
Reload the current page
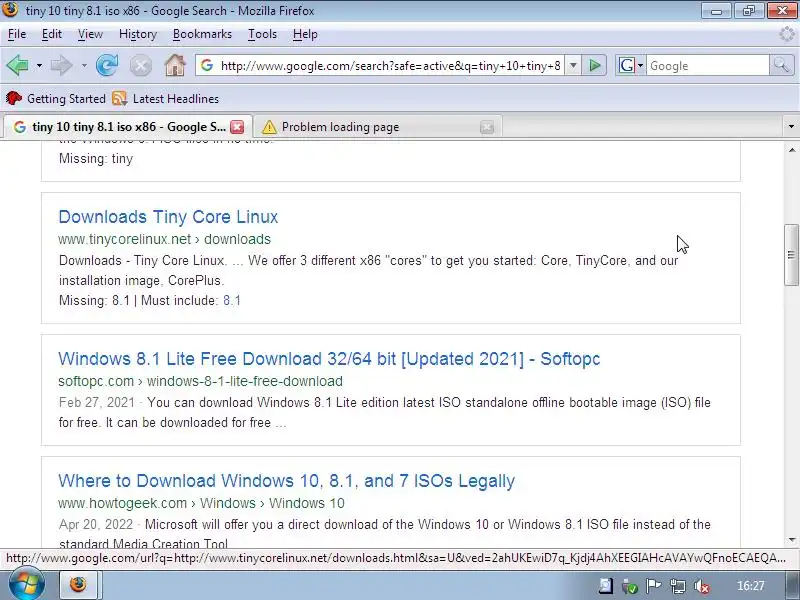pyautogui.click(x=107, y=65)
